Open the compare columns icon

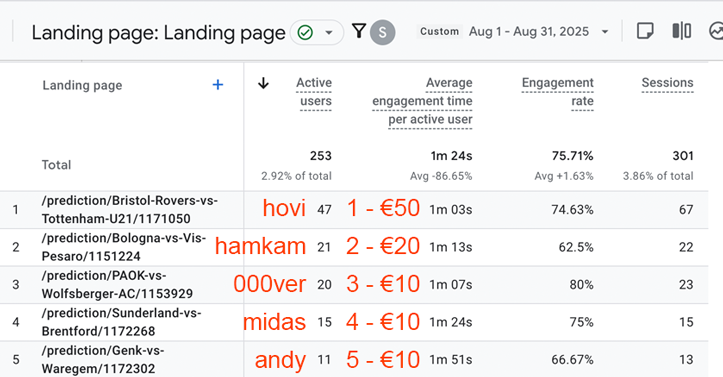(682, 31)
